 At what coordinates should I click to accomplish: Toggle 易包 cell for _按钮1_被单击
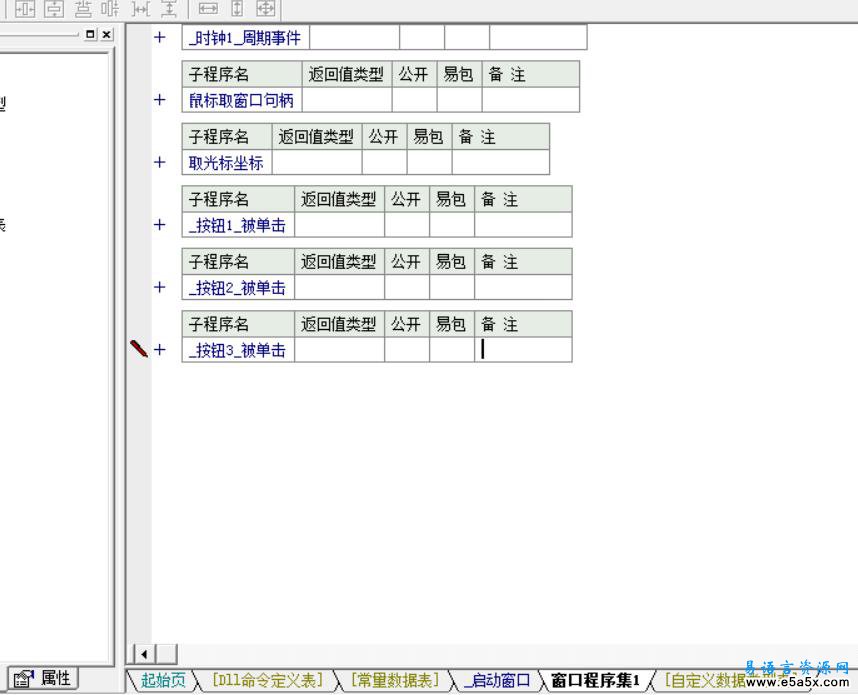click(451, 225)
